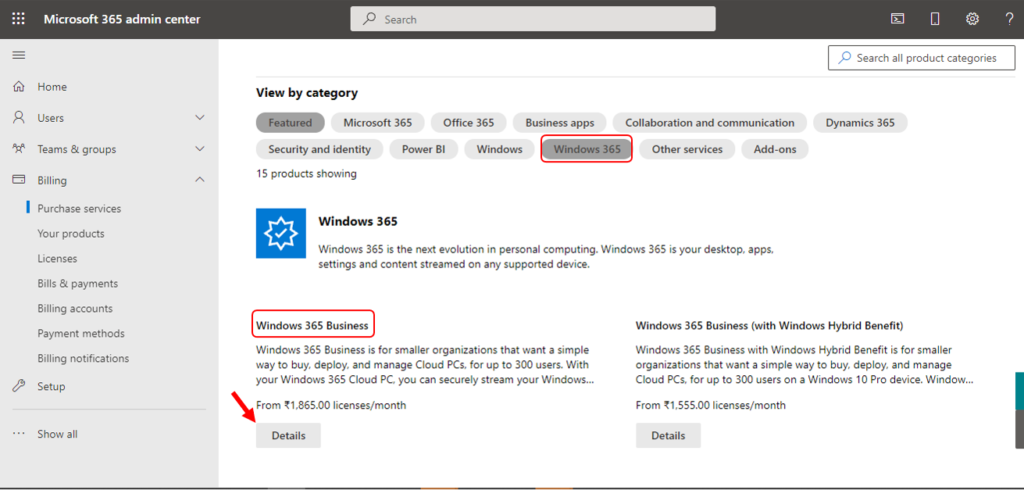This screenshot has width=1024, height=490.
Task: Select Security and identity category
Action: (x=319, y=149)
